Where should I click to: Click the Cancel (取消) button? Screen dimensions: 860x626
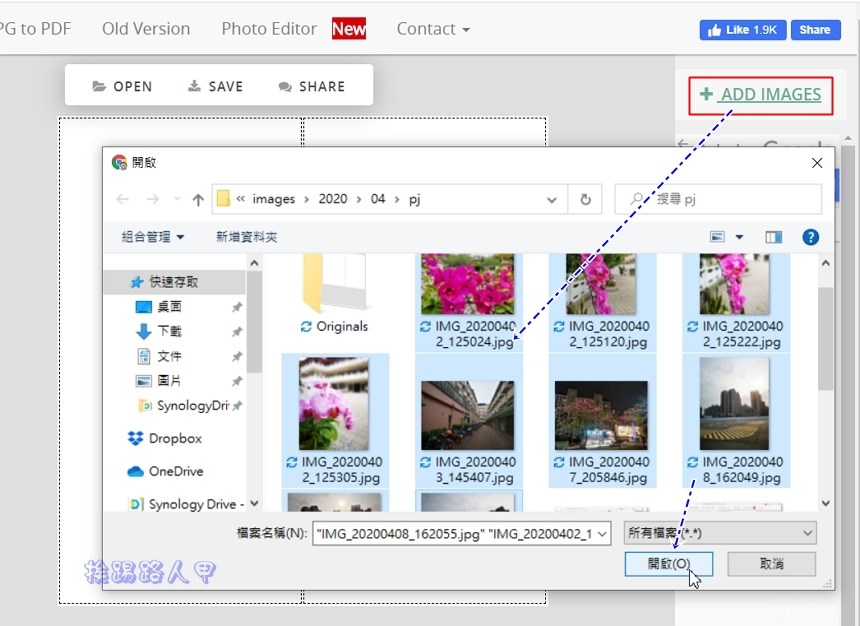pos(772,563)
